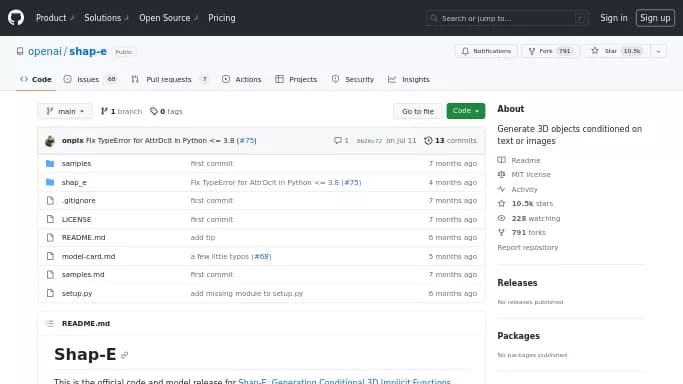
Task: Click the Notifications bell button
Action: [486, 51]
